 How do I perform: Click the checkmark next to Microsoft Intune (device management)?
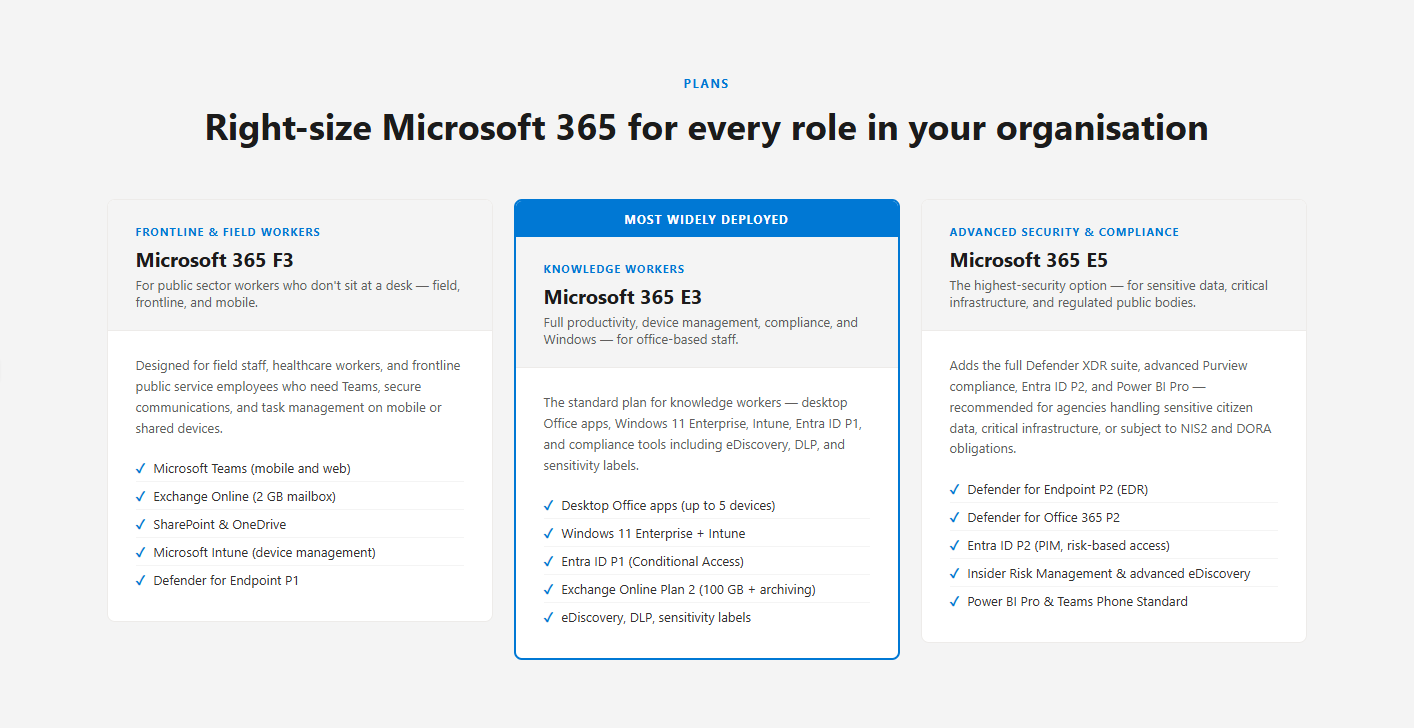click(x=141, y=552)
